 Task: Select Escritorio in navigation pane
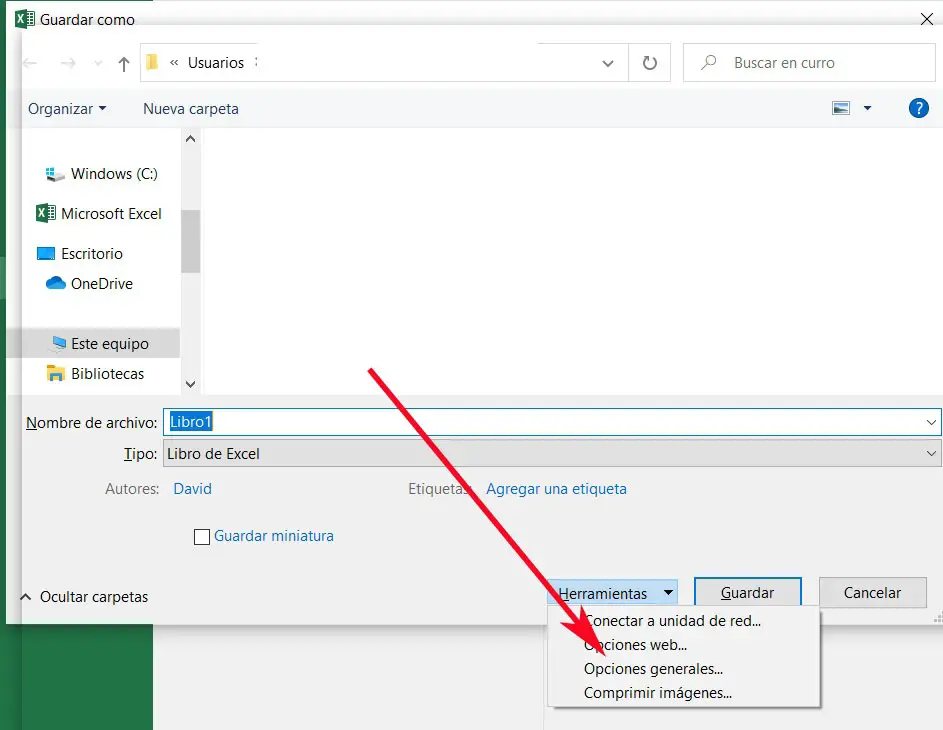coord(80,254)
